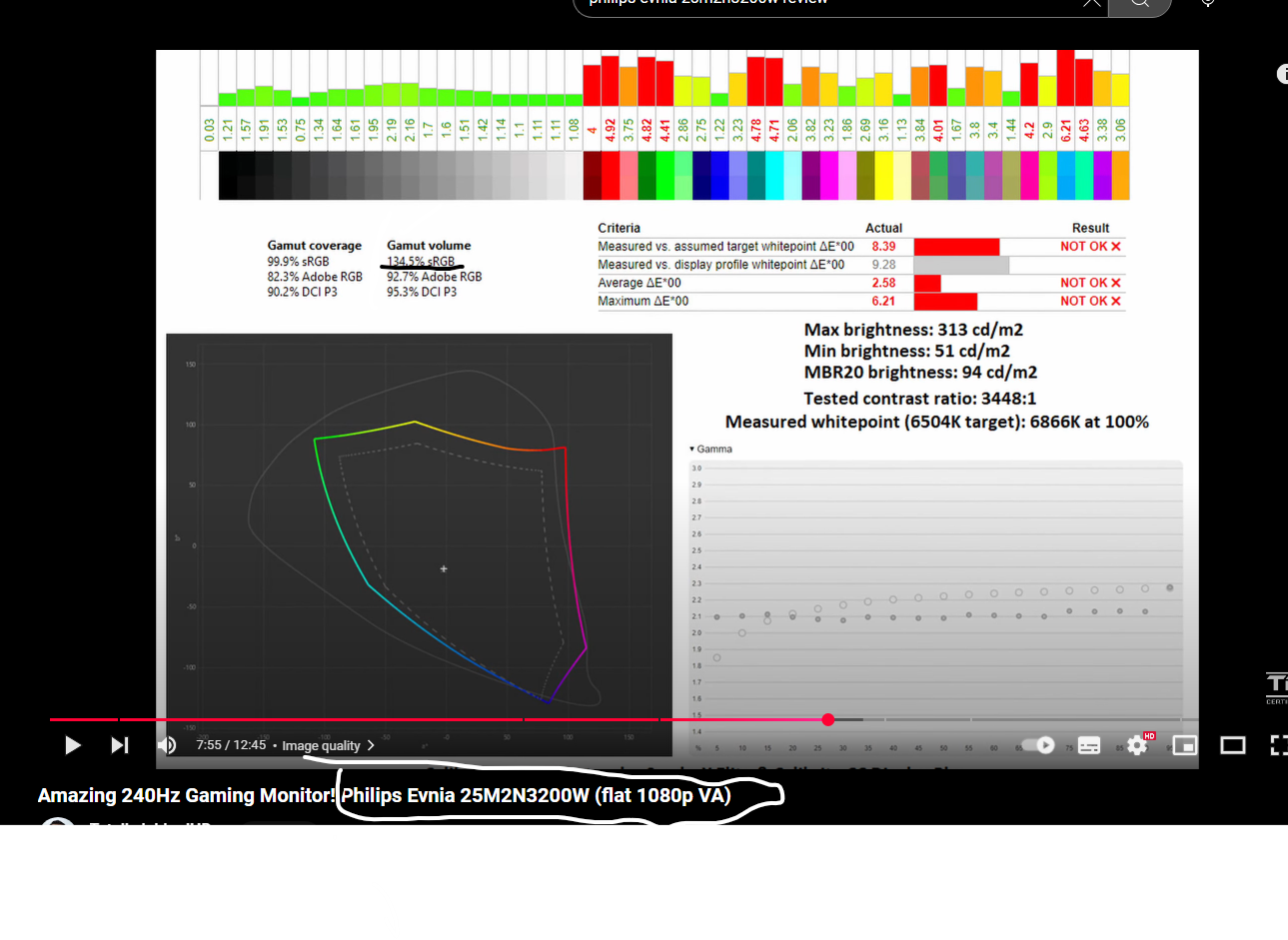Enable theater mode
Image resolution: width=1288 pixels, height=940 pixels.
(1233, 745)
